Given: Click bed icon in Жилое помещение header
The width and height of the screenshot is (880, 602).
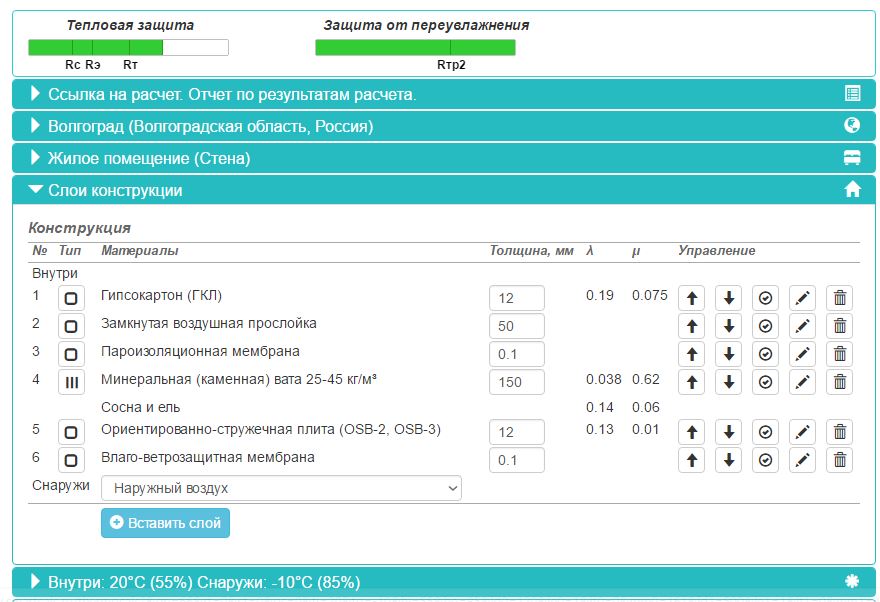Looking at the screenshot, I should (852, 158).
